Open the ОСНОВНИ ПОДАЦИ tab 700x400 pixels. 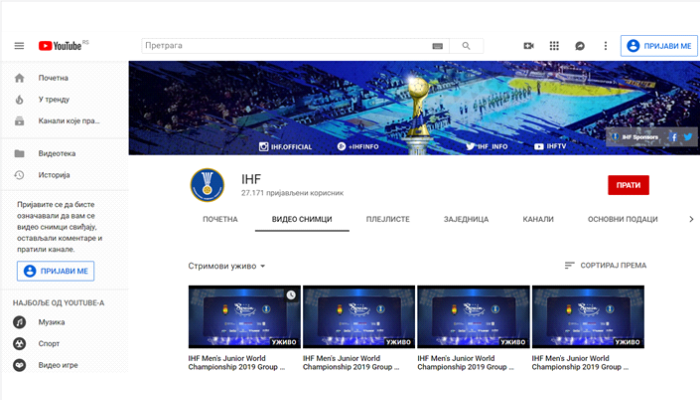622,219
